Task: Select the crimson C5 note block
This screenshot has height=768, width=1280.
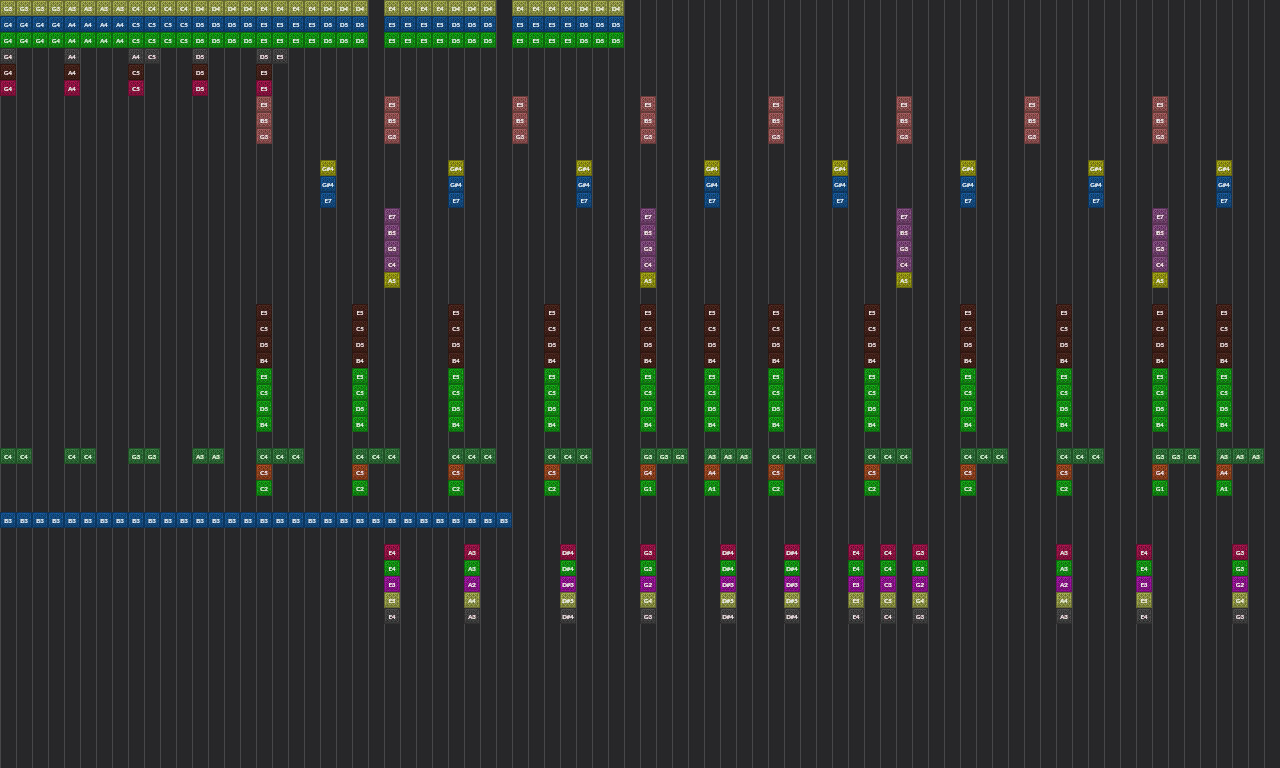Action: [136, 88]
